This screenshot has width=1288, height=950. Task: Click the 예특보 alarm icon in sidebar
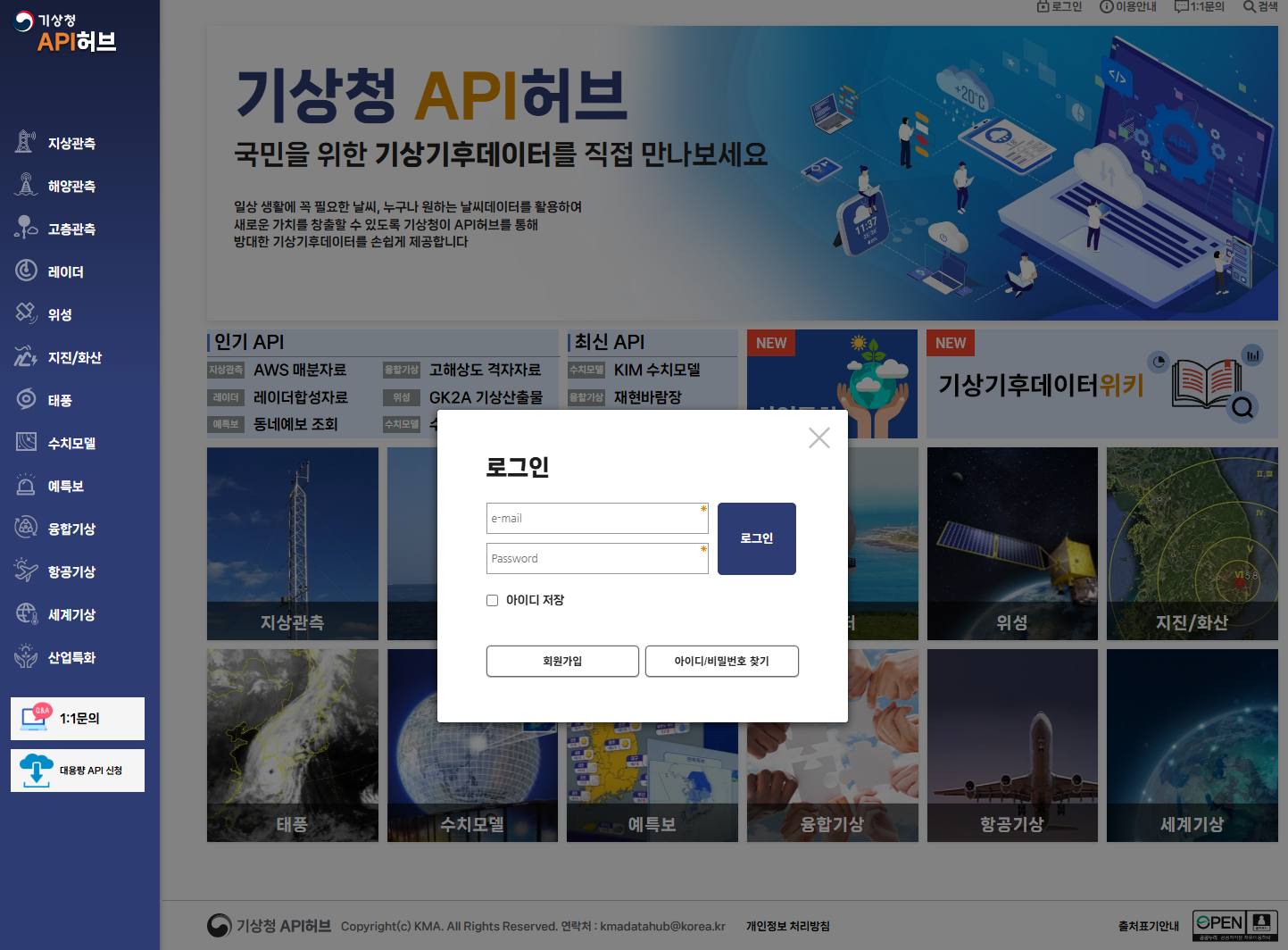click(26, 485)
